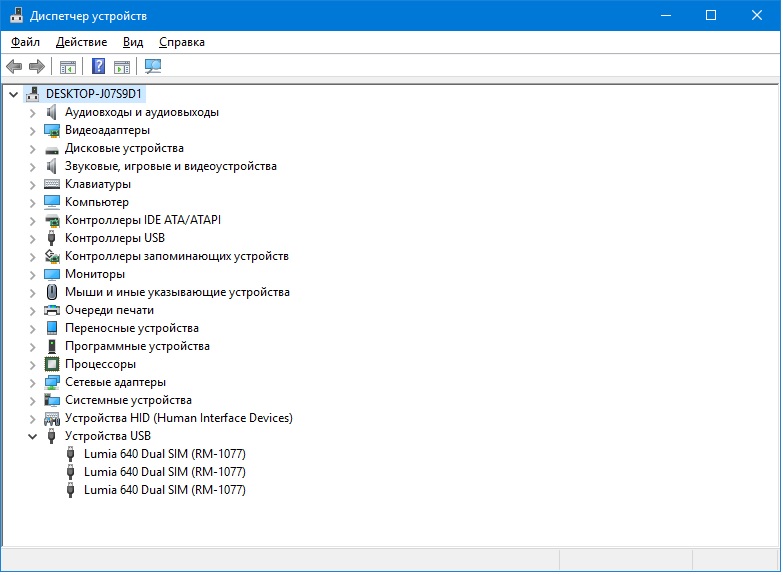Click the Процессоры chip icon
This screenshot has height=575, width=783.
pyautogui.click(x=52, y=364)
